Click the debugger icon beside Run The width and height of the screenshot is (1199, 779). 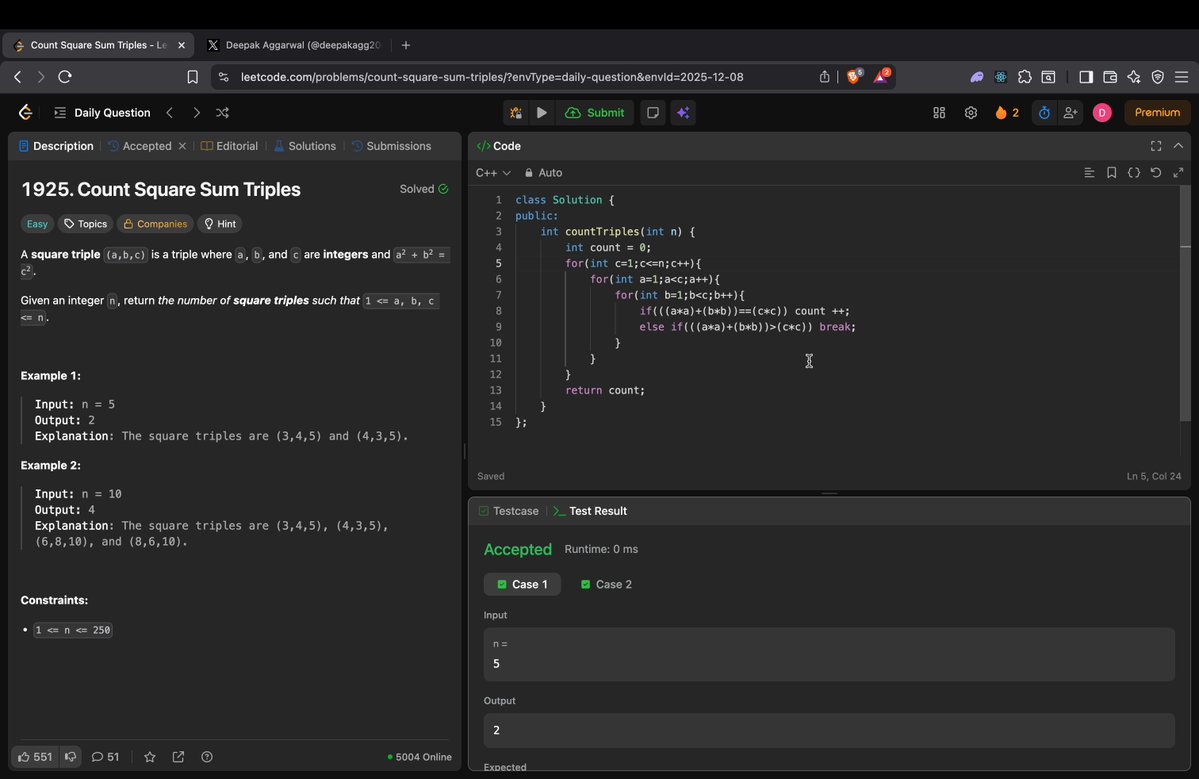[x=516, y=112]
